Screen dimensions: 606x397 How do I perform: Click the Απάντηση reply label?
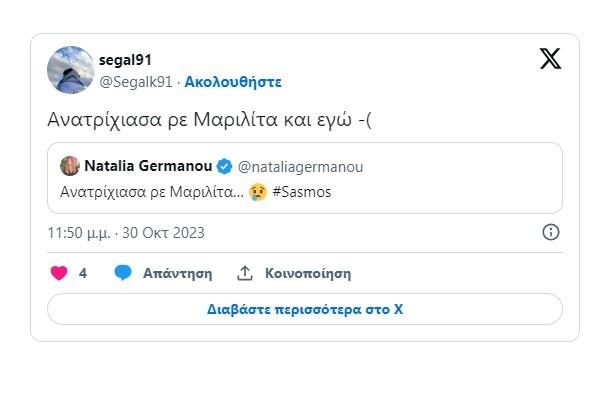(178, 274)
